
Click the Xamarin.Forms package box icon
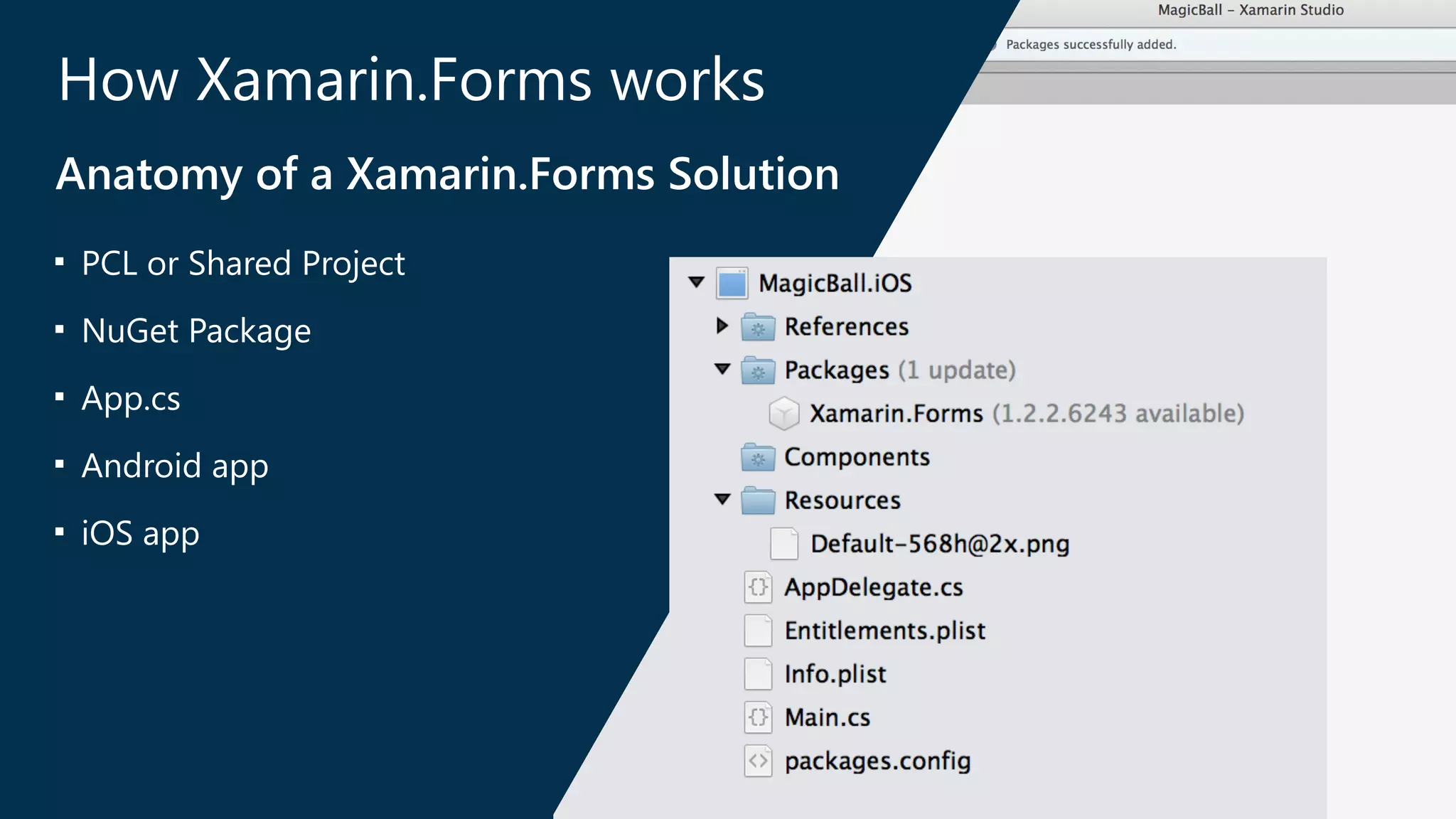(x=784, y=414)
